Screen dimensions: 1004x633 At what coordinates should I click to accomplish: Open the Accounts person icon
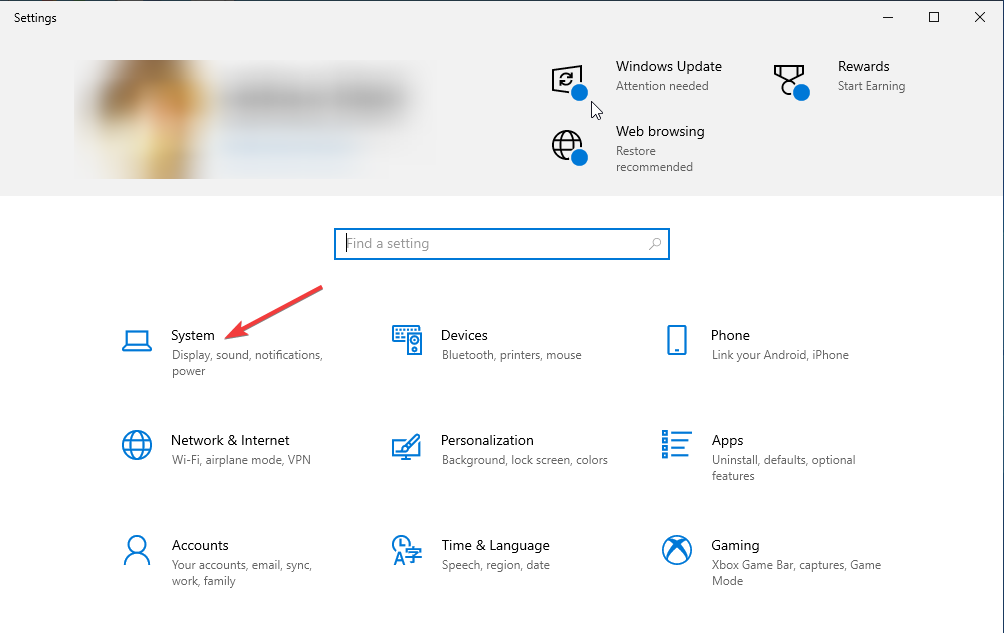point(137,550)
